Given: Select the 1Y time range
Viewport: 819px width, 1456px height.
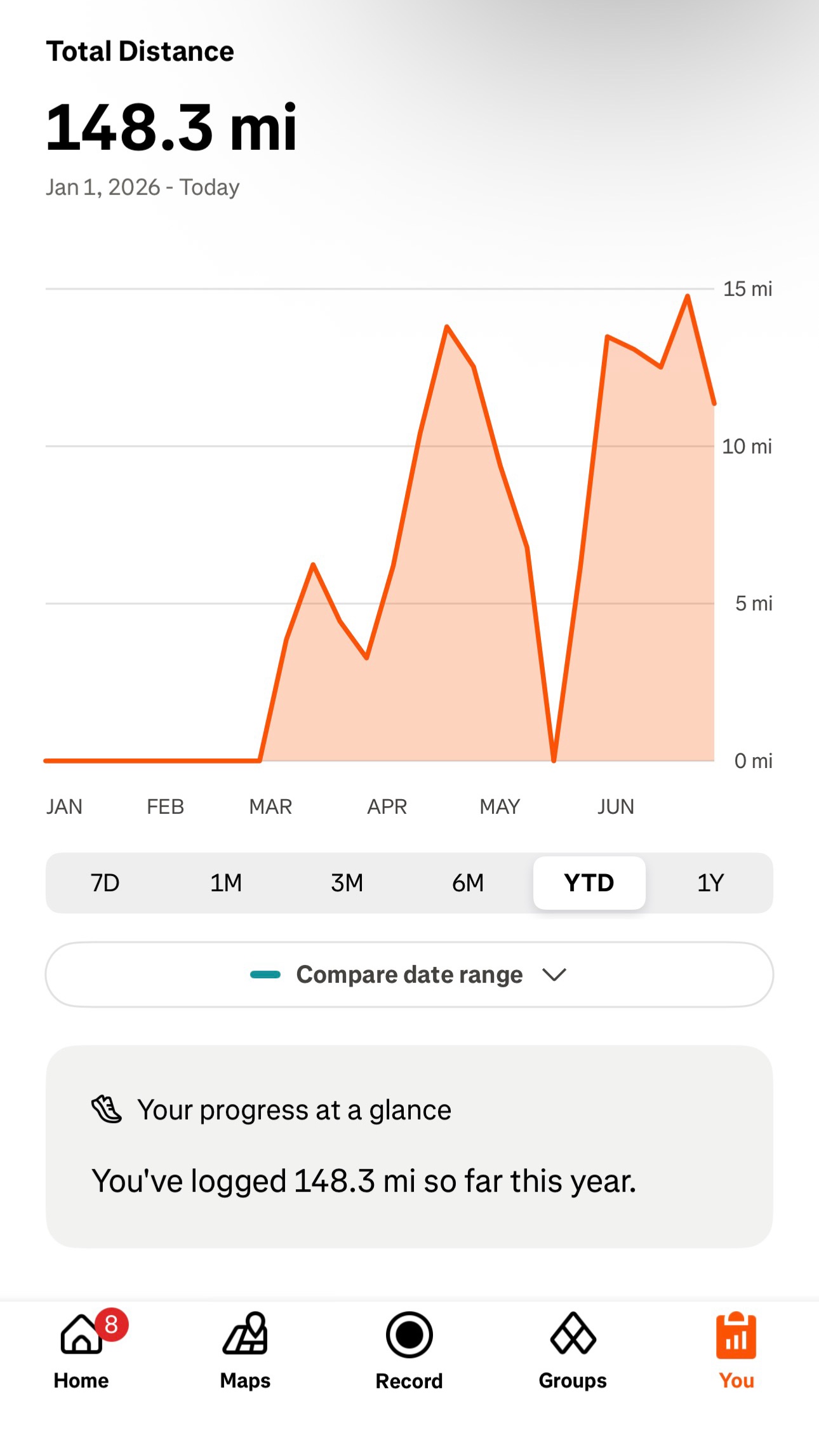Looking at the screenshot, I should tap(710, 883).
